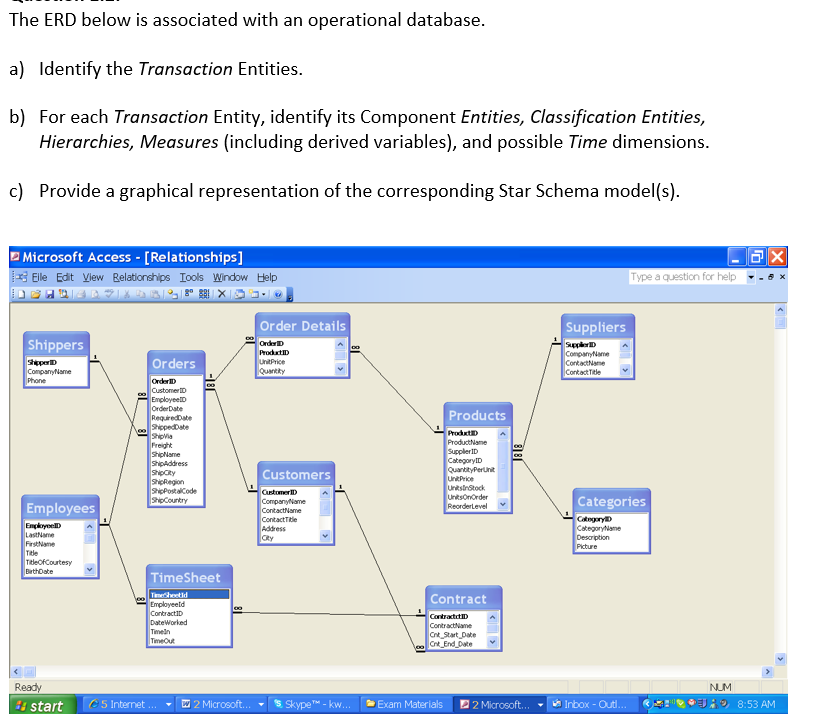This screenshot has width=815, height=715.
Task: Click the Clear Layout (X) toolbar icon
Action: [221, 294]
